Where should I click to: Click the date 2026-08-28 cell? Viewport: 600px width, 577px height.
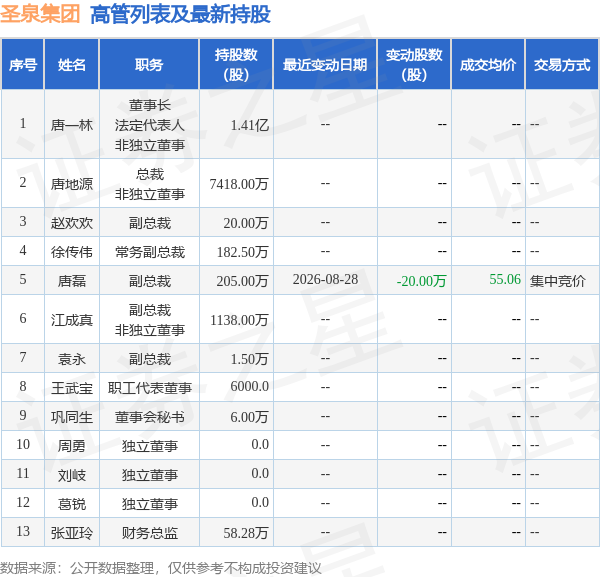tap(325, 280)
